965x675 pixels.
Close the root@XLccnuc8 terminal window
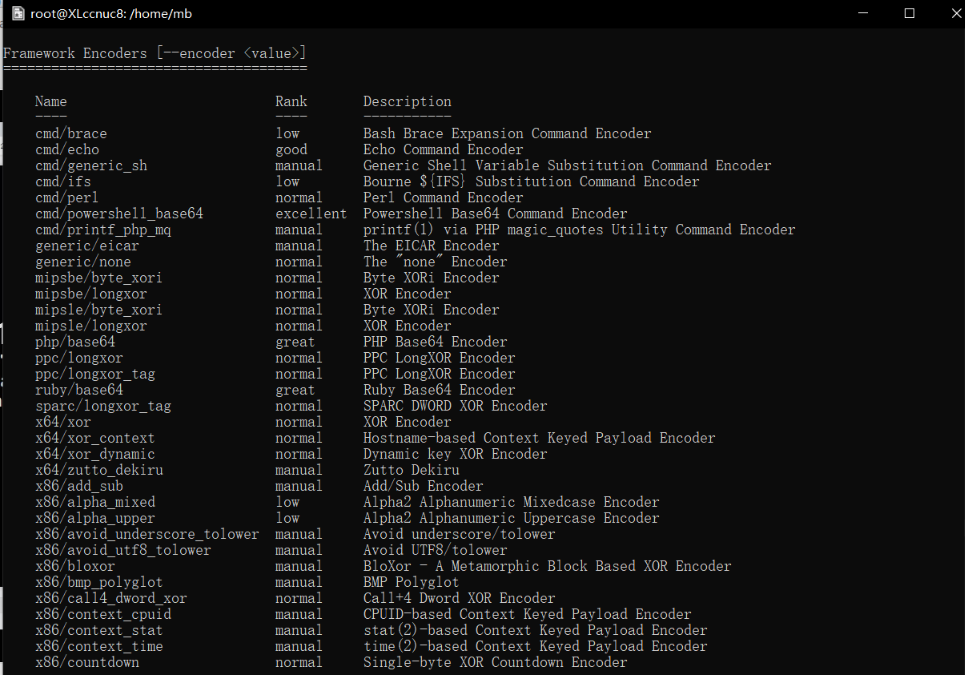[956, 13]
